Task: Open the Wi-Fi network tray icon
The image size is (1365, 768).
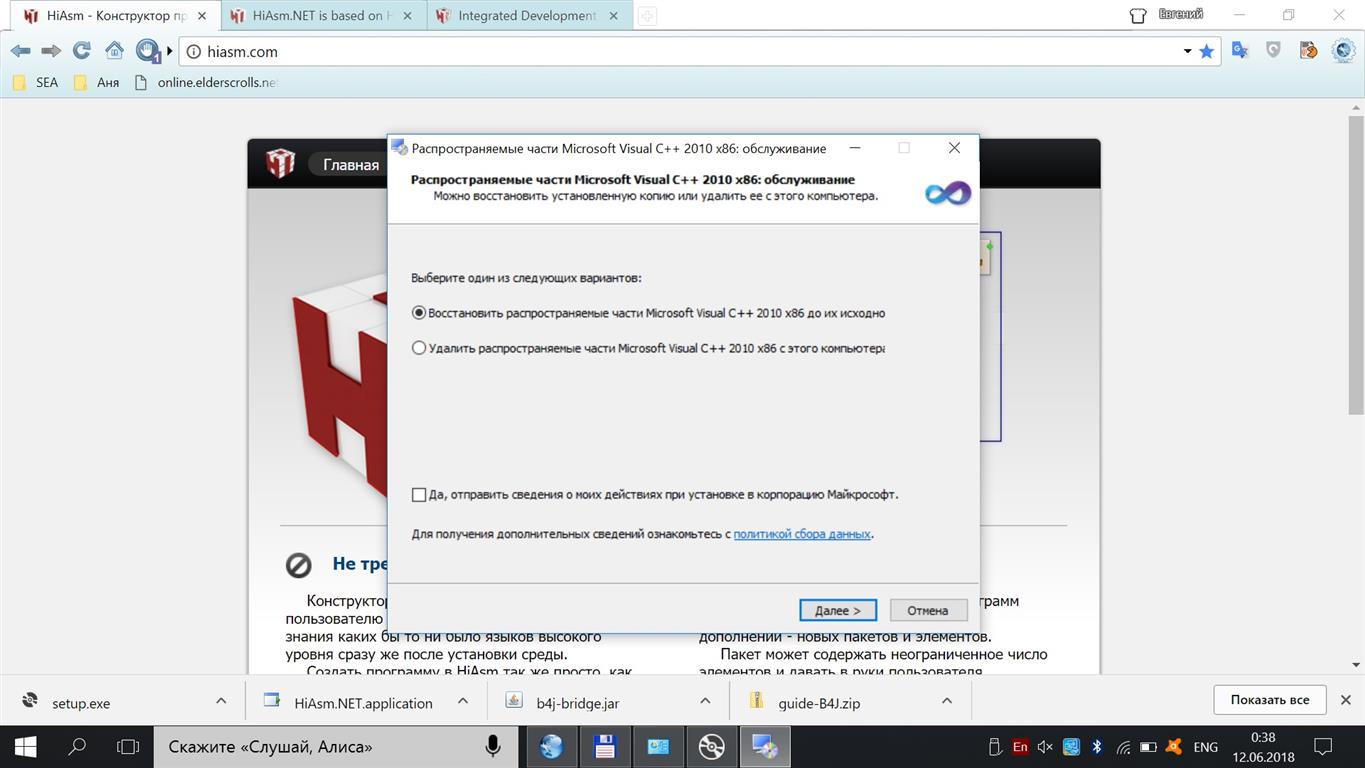Action: (x=1122, y=747)
